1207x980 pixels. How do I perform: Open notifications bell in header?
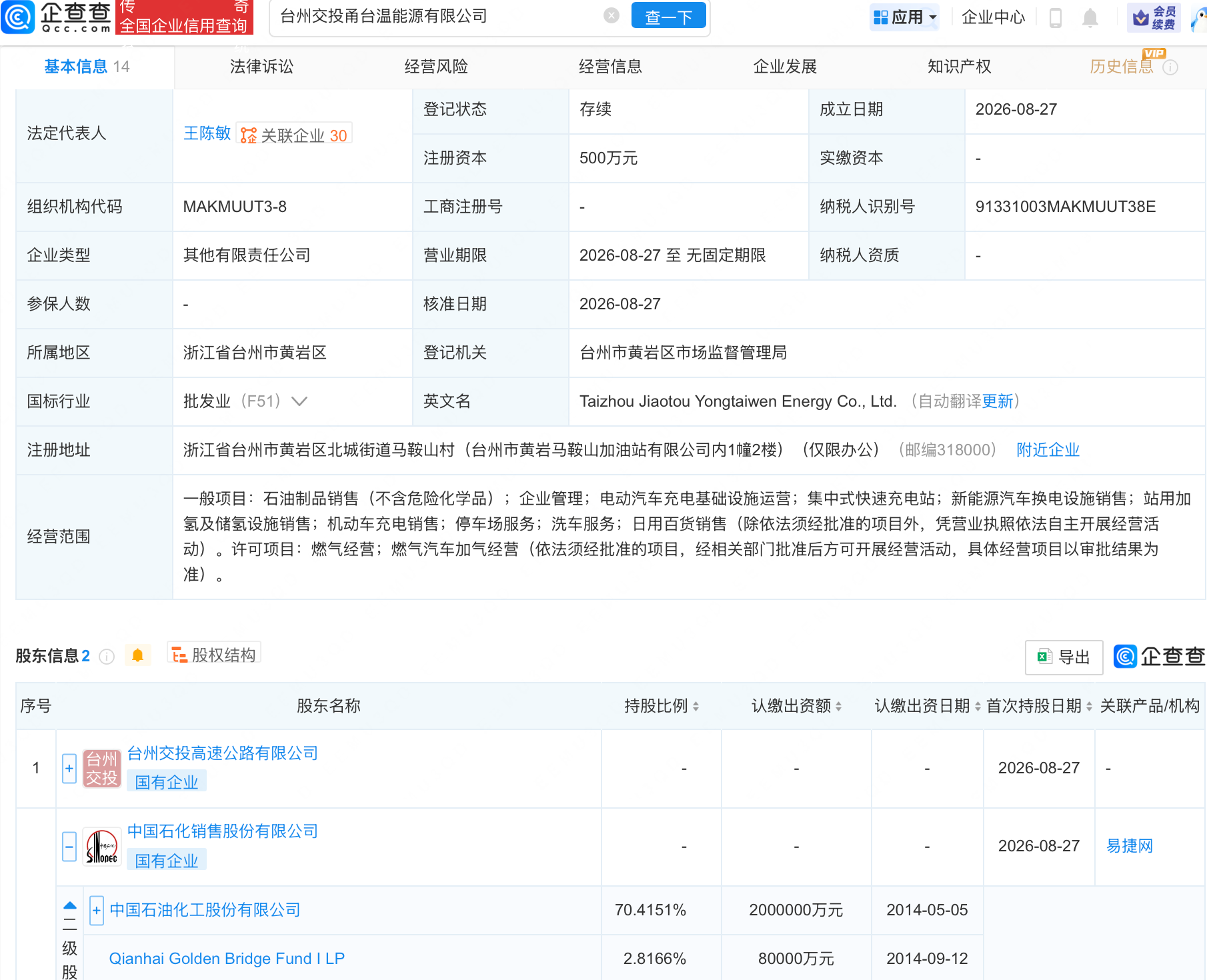[1090, 17]
